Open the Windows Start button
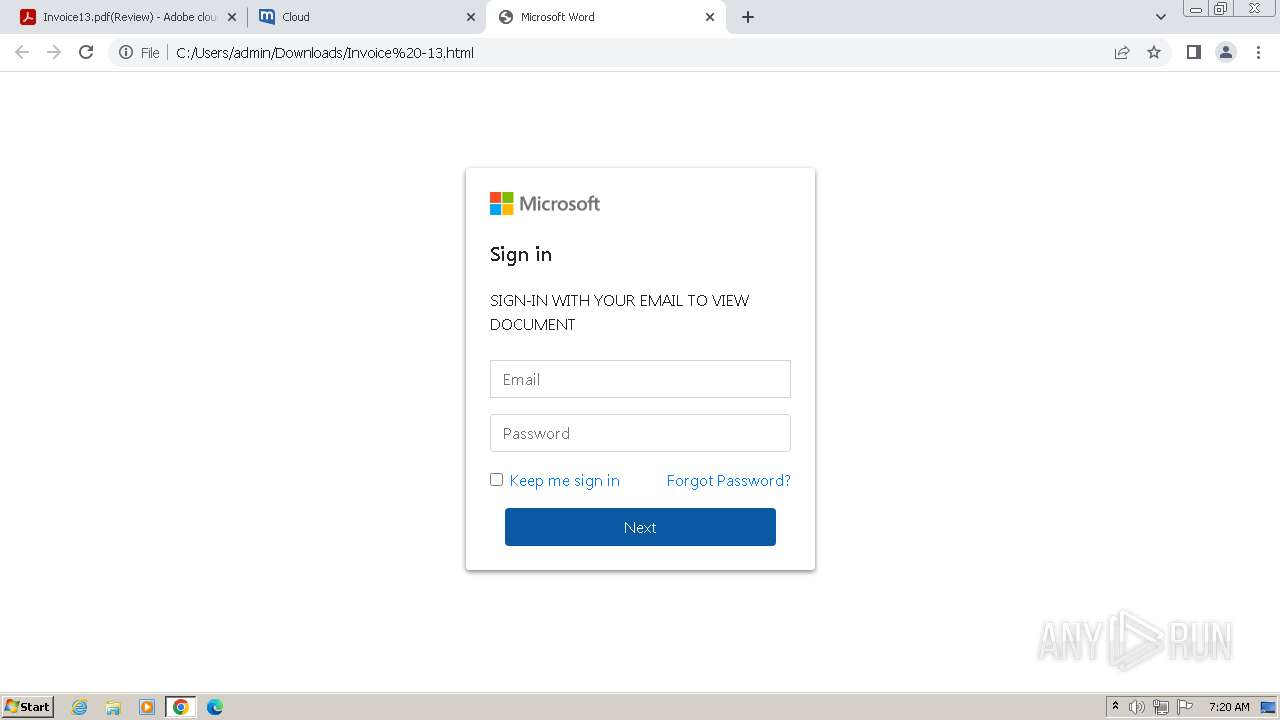The image size is (1280, 720). coord(27,707)
